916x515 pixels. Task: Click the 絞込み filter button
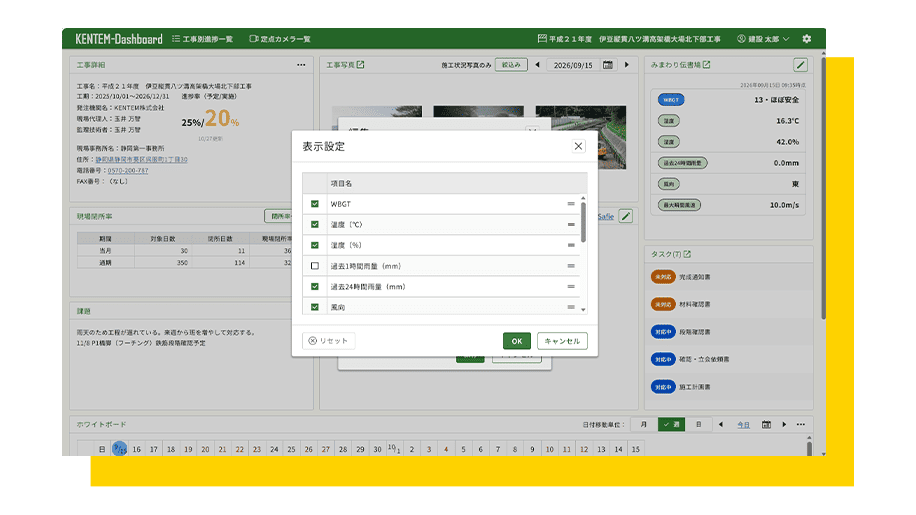click(511, 65)
